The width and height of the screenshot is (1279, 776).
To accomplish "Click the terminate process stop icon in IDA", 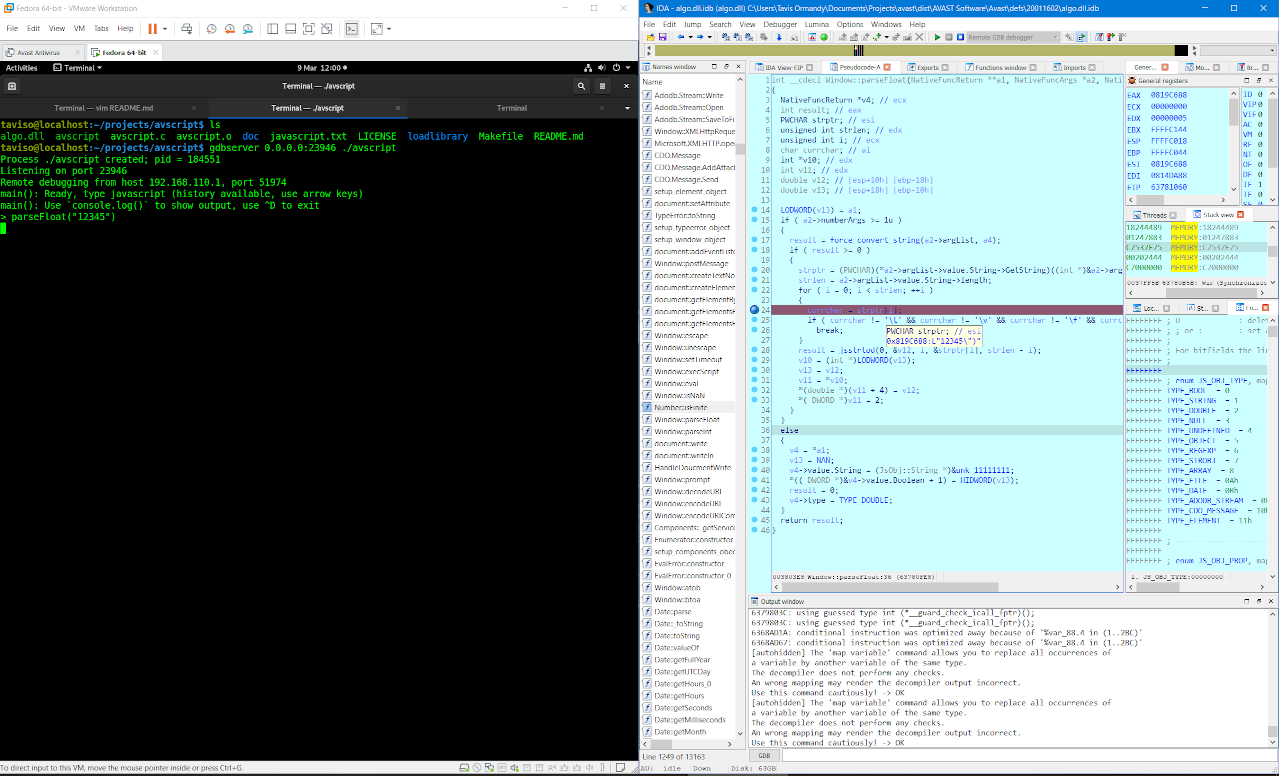I will point(960,37).
